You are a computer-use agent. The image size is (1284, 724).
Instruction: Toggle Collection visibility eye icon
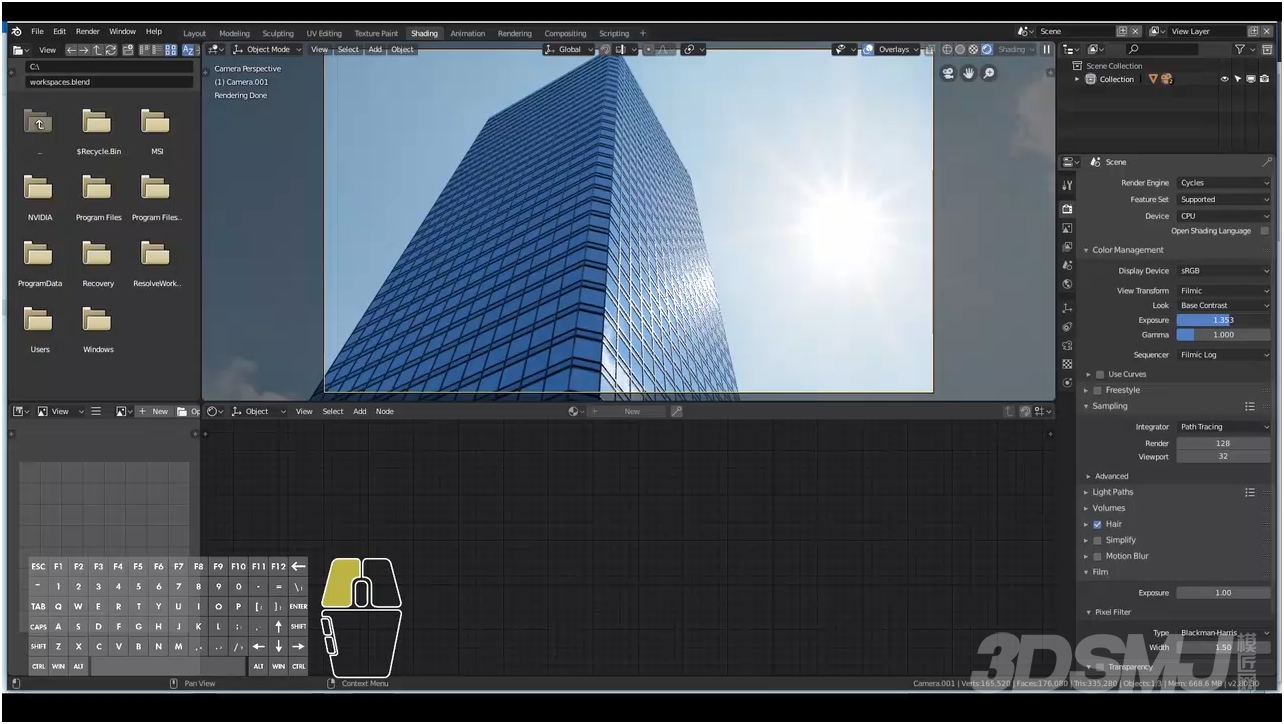1224,79
